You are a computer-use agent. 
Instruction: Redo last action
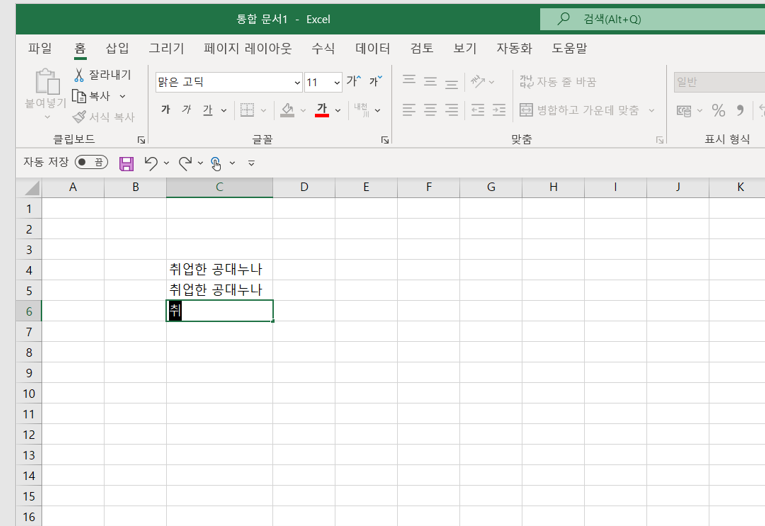click(x=185, y=163)
